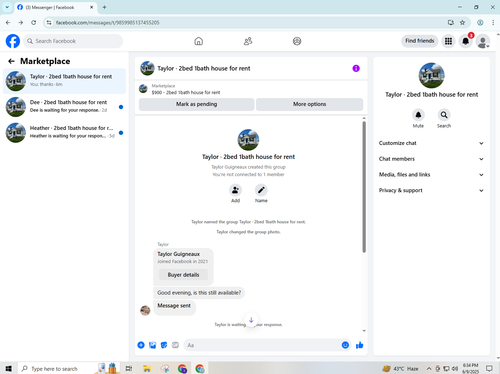The height and width of the screenshot is (374, 500).
Task: Choose a sticker icon in composer
Action: (x=164, y=345)
